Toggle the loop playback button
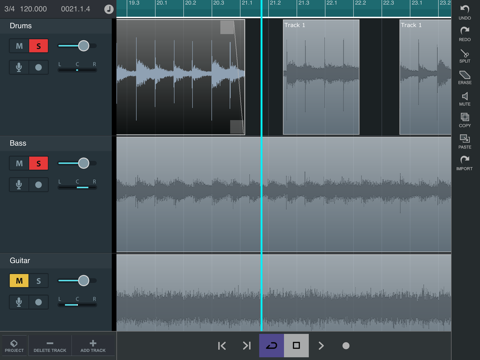 tap(271, 346)
